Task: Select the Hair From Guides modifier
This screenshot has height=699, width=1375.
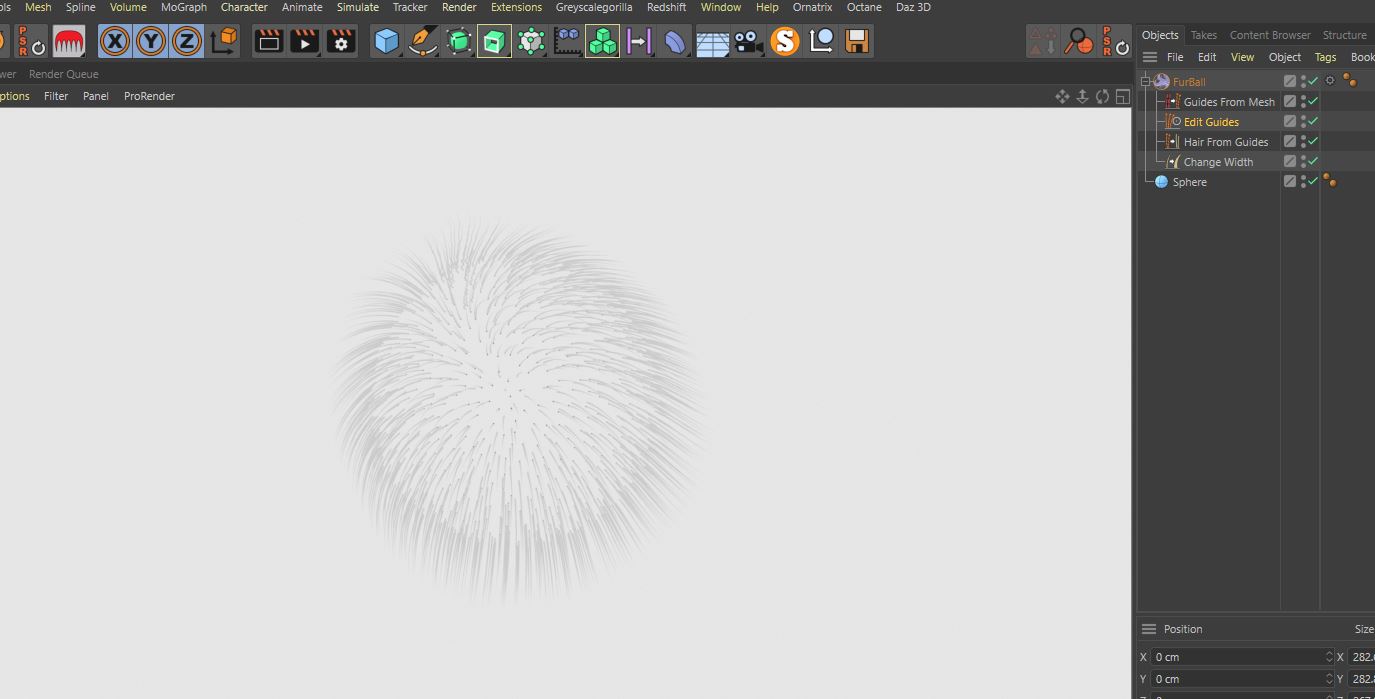Action: (x=1225, y=142)
